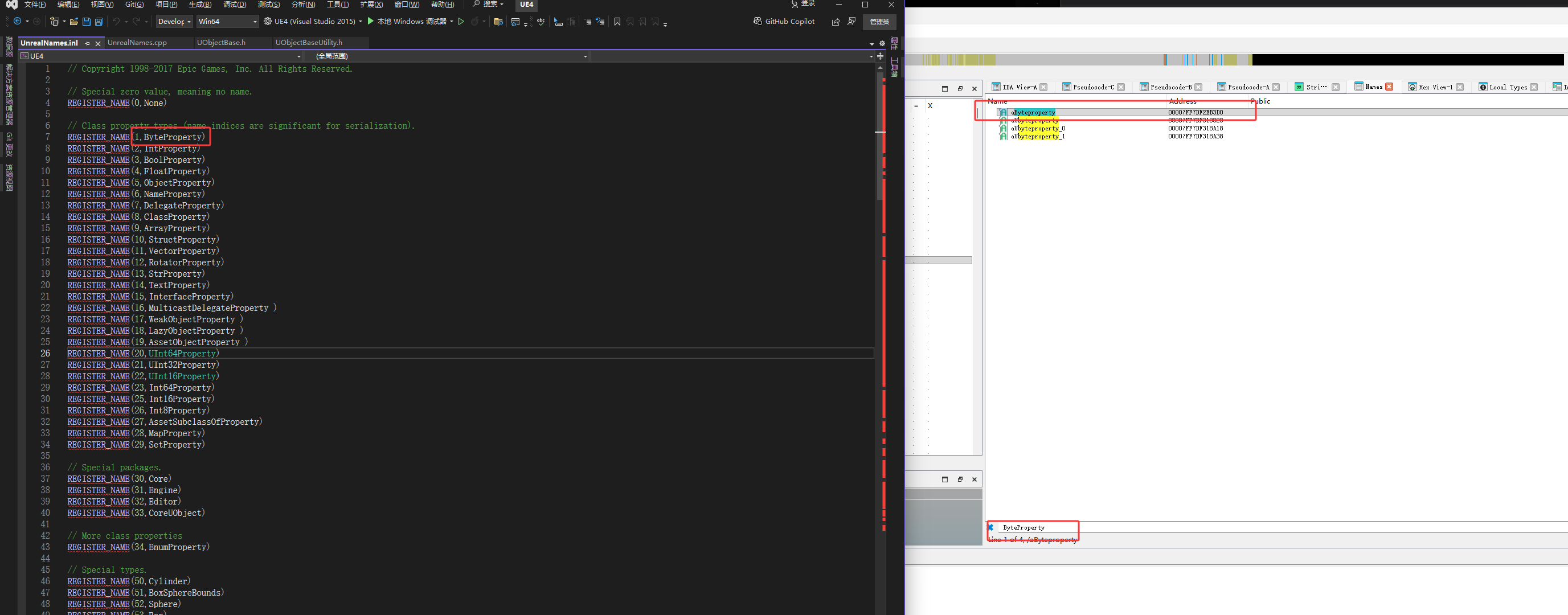Clear the ByteProperty quick filter X
Image resolution: width=1568 pixels, height=615 pixels.
pos(990,527)
